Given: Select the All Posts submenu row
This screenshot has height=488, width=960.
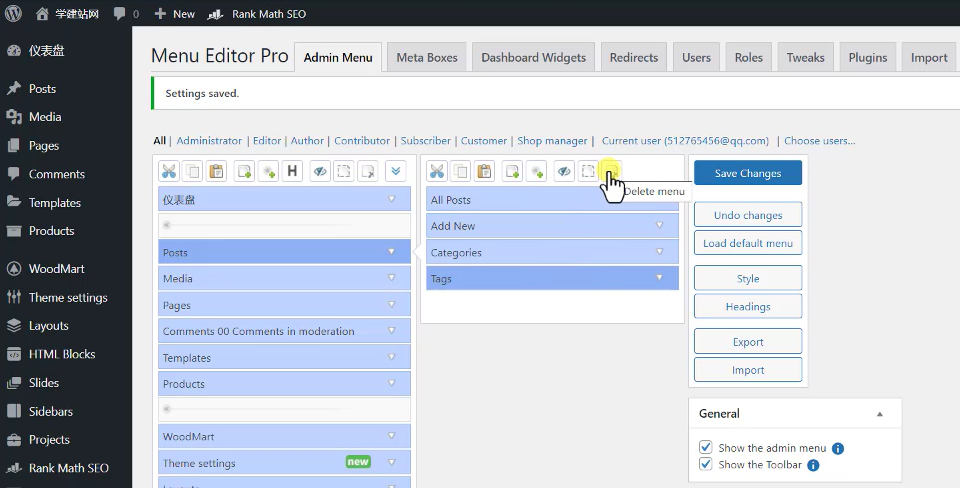Looking at the screenshot, I should tap(552, 200).
